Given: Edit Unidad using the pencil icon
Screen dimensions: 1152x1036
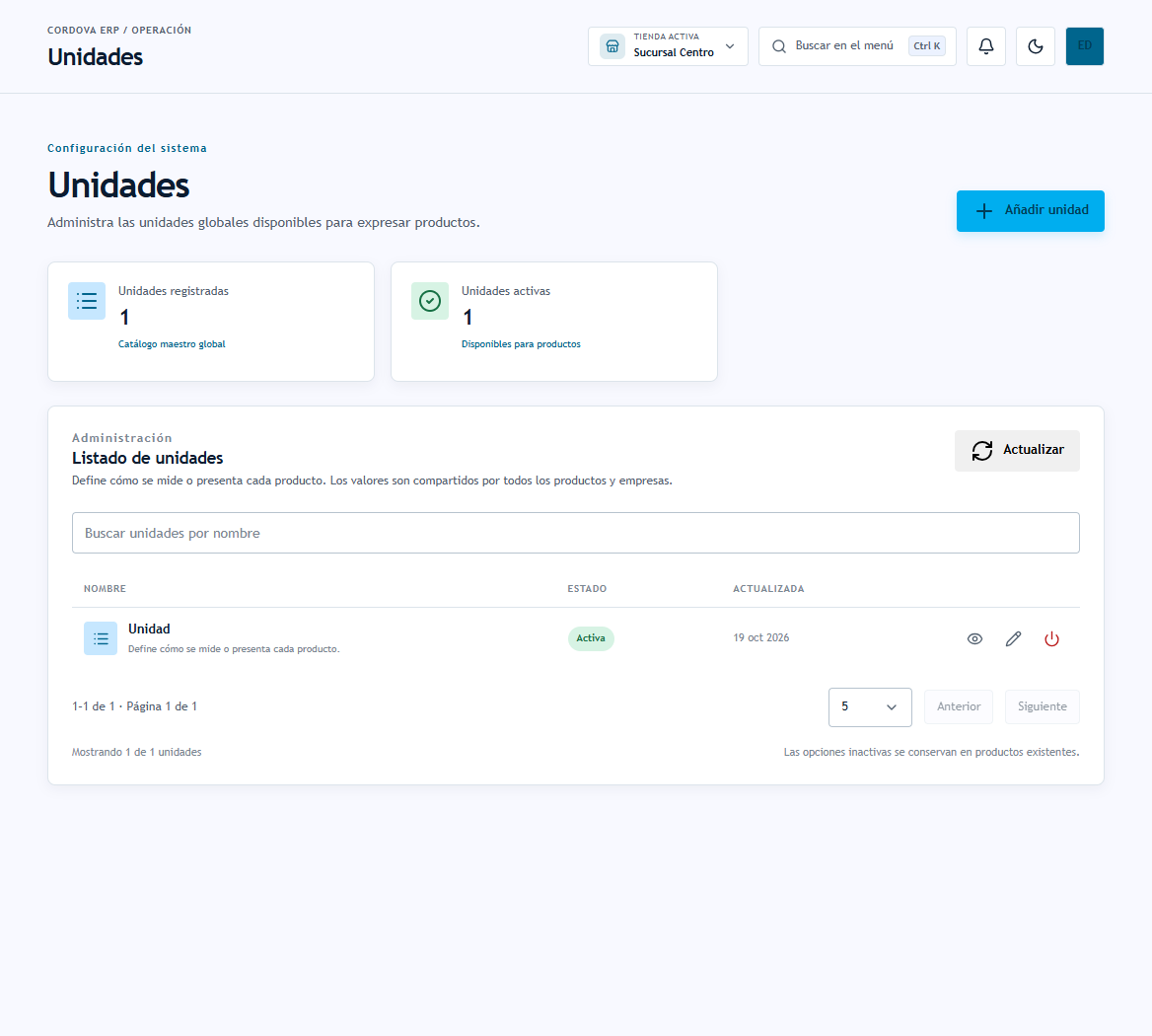Looking at the screenshot, I should point(1013,638).
